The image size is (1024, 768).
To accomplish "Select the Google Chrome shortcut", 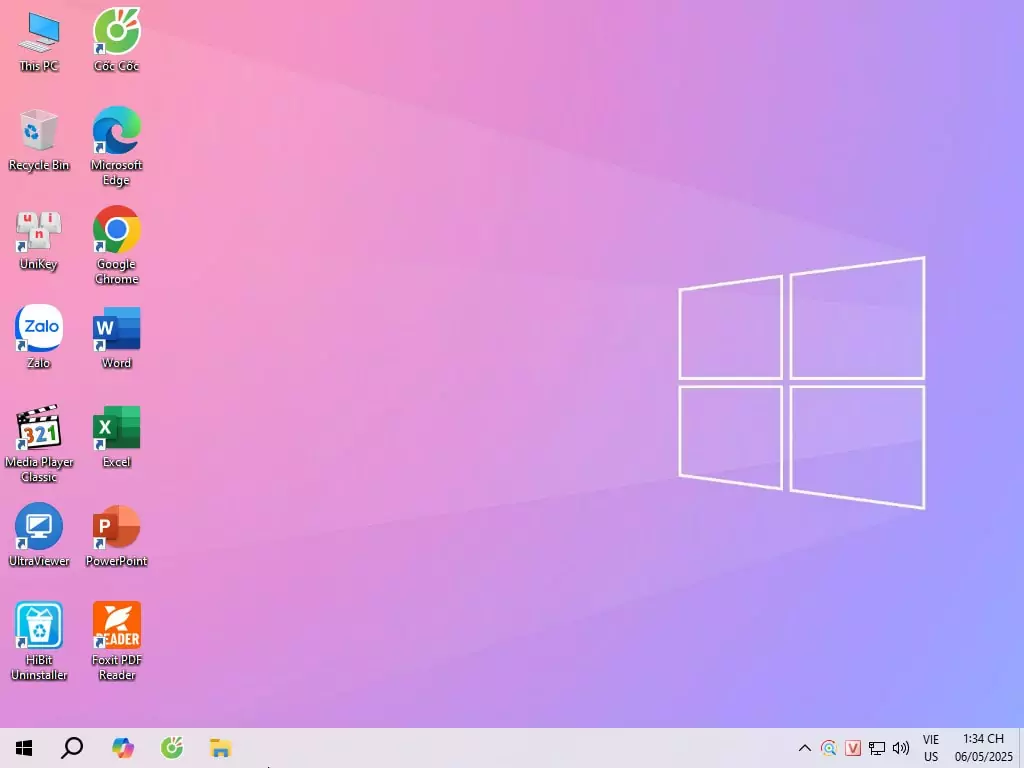I will coord(116,246).
